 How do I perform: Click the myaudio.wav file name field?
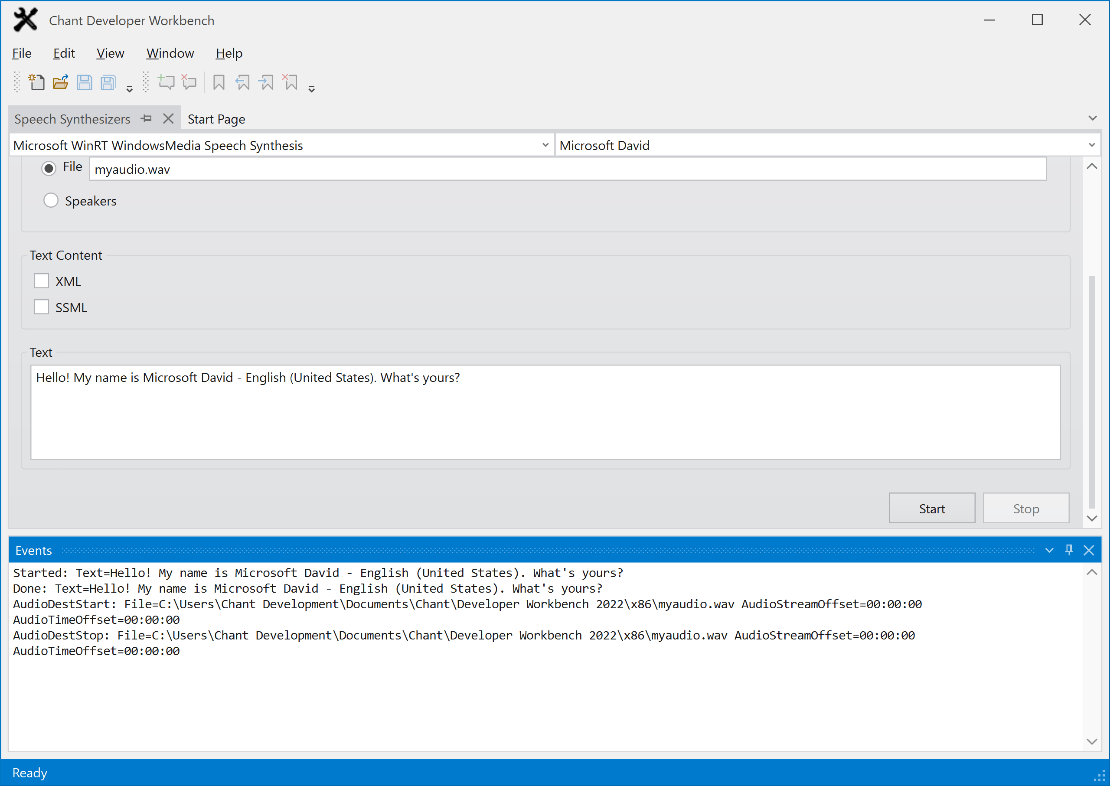pyautogui.click(x=567, y=169)
